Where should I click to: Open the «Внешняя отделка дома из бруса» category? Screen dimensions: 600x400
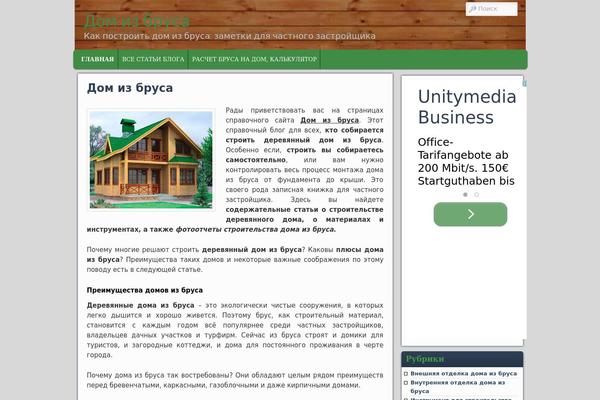(463, 373)
